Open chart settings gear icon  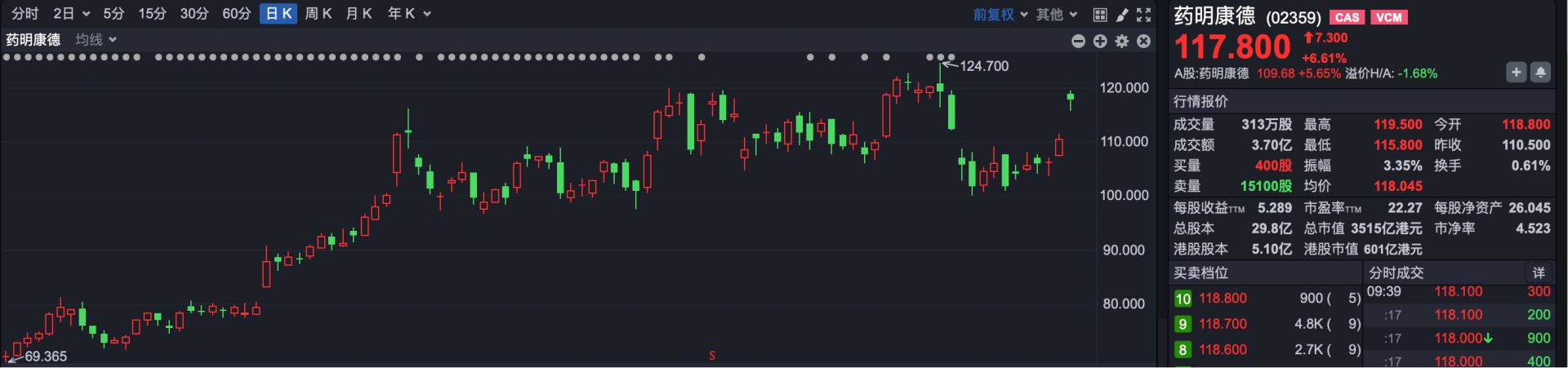coord(1122,41)
